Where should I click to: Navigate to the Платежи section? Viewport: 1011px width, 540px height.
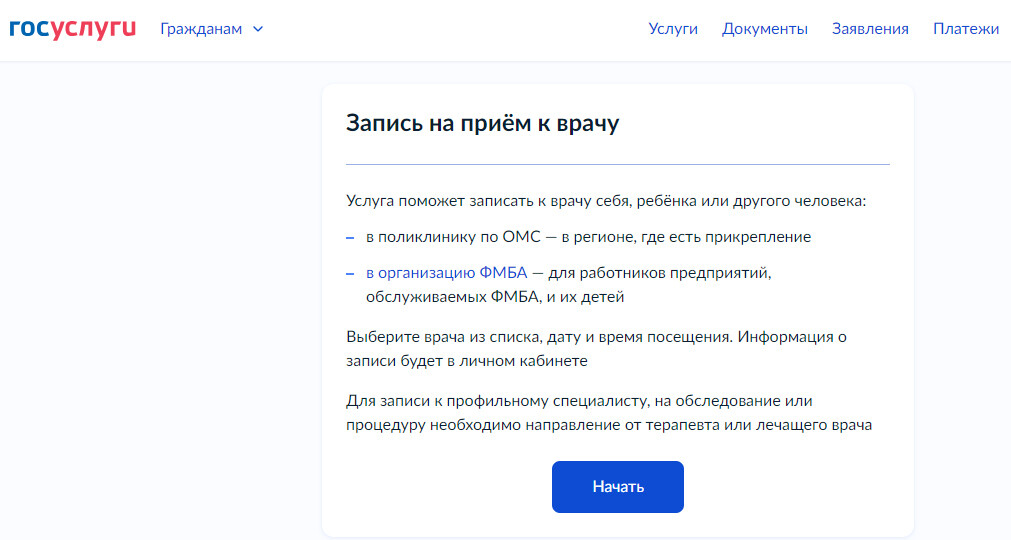(966, 29)
